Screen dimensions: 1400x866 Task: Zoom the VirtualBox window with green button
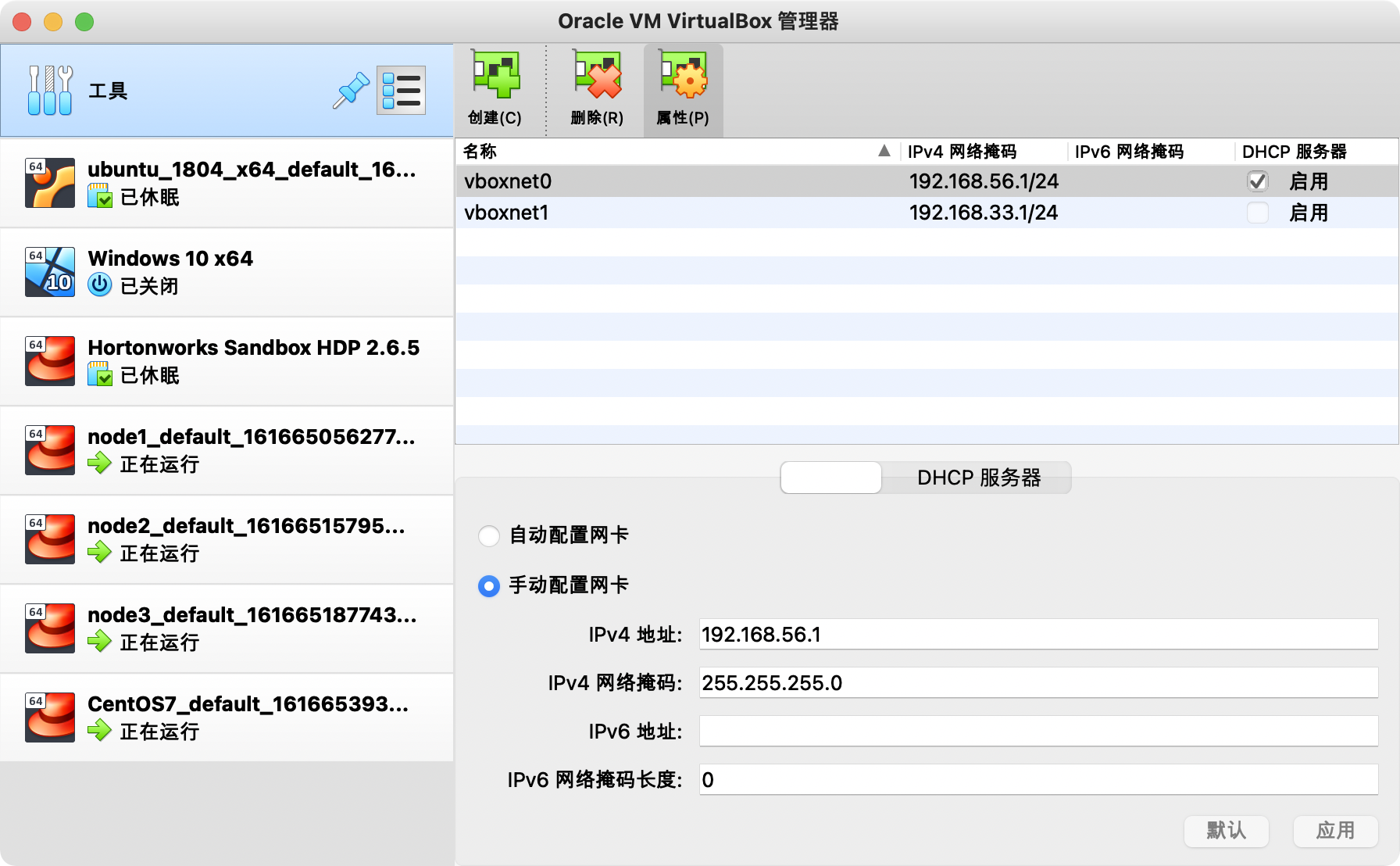pos(84,22)
